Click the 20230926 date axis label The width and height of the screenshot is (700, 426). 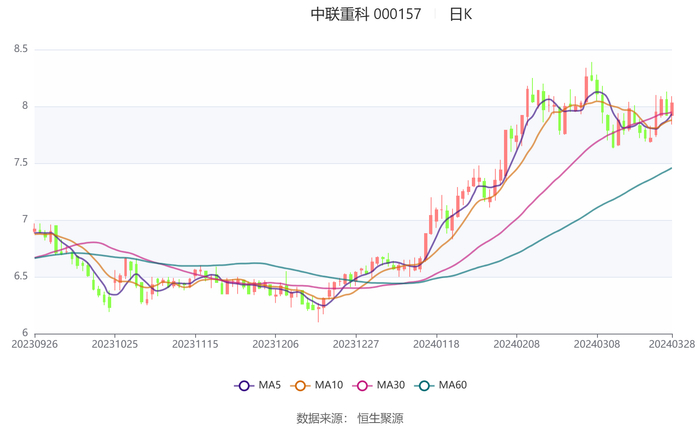pos(34,344)
